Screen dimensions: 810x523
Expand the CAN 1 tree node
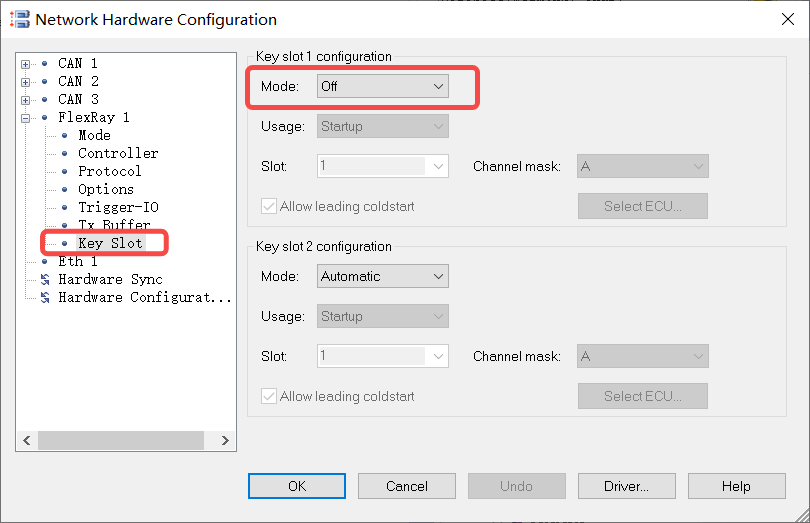tap(25, 64)
